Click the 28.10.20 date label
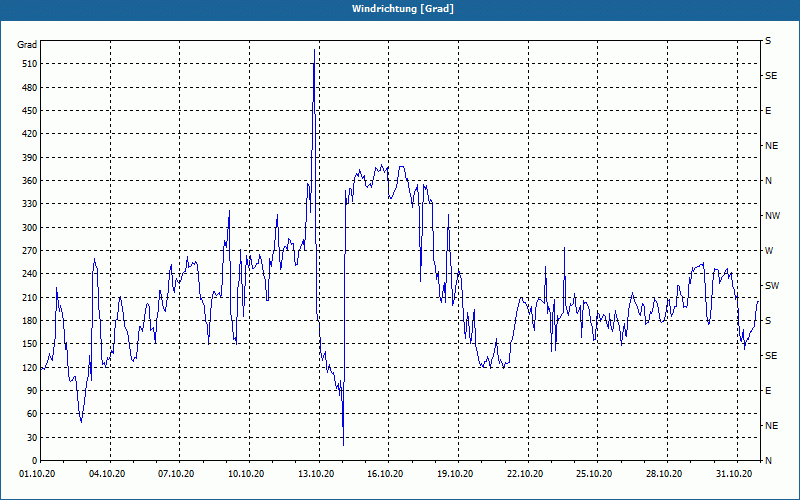800x500 pixels. pos(664,474)
